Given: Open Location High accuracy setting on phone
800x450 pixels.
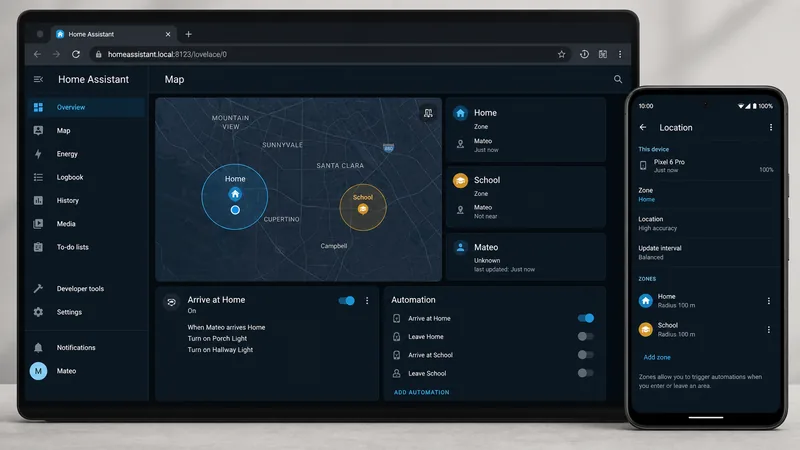Looking at the screenshot, I should [x=706, y=223].
